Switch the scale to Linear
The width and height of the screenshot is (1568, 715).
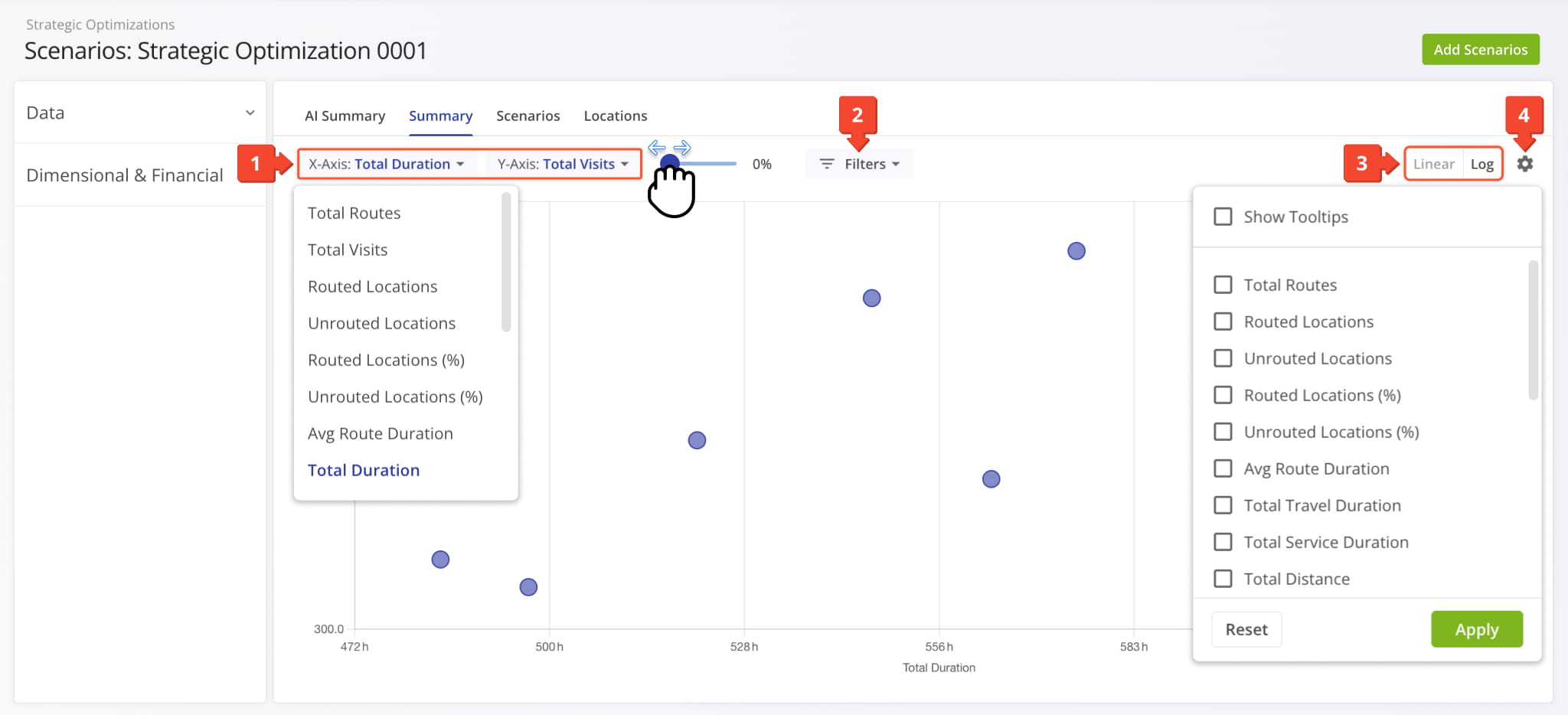pyautogui.click(x=1433, y=164)
